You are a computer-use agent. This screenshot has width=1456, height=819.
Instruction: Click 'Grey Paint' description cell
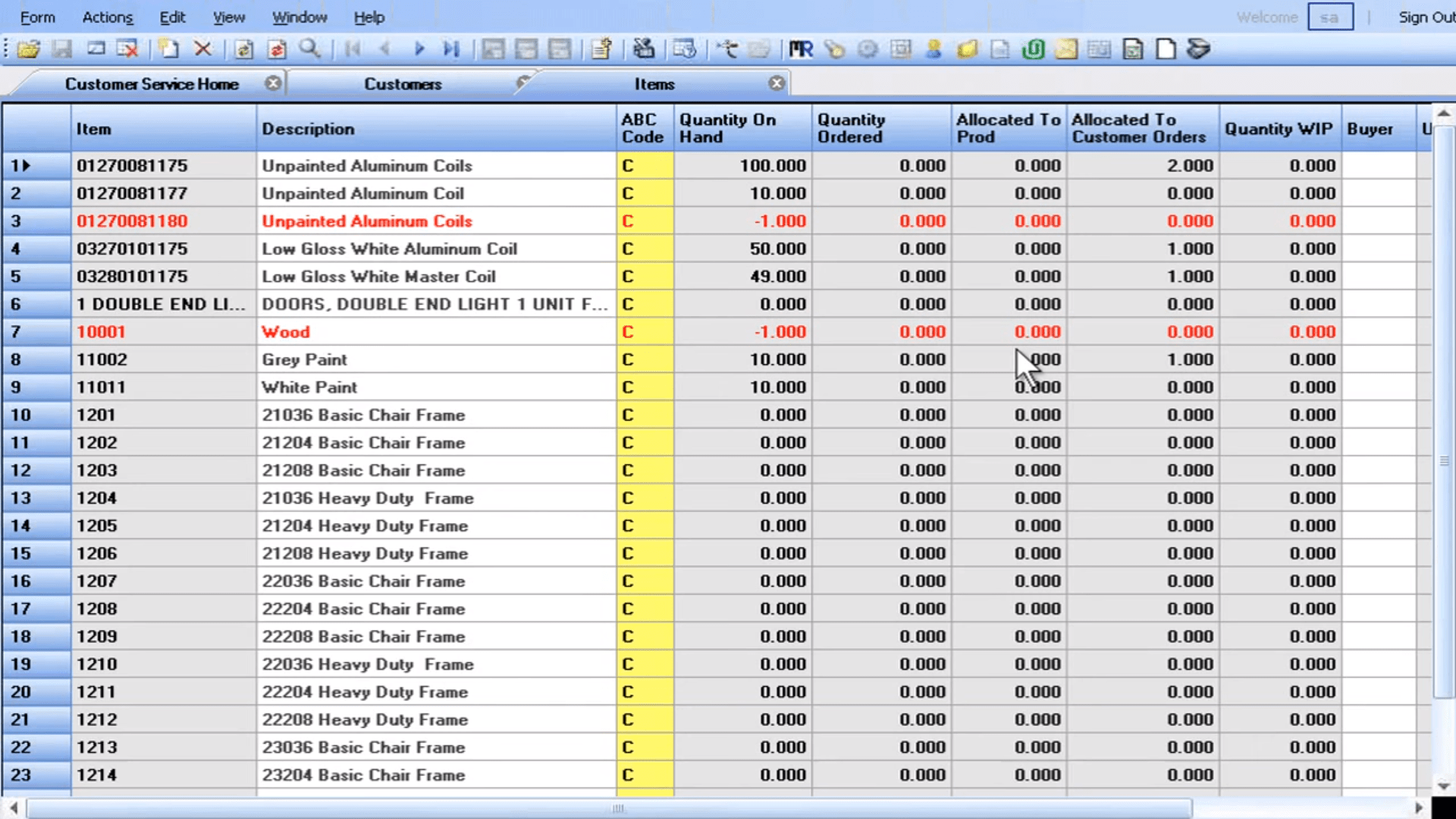(x=436, y=359)
